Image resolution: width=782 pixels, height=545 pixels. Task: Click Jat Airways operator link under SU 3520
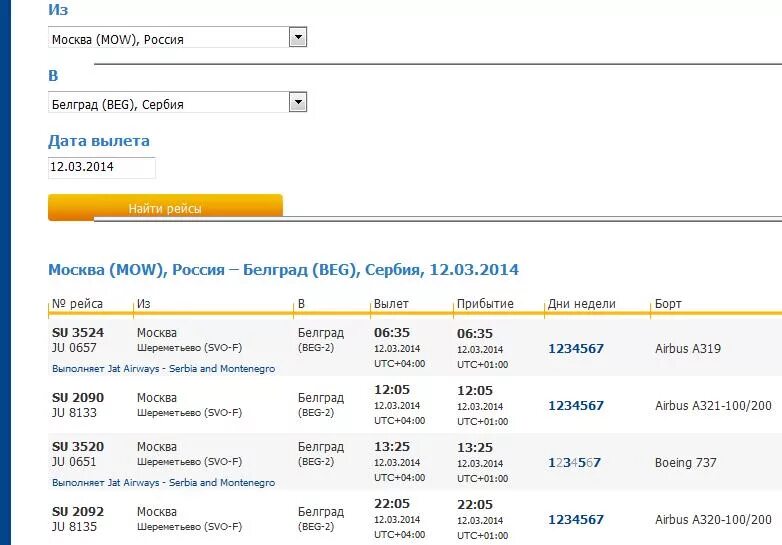pyautogui.click(x=164, y=483)
